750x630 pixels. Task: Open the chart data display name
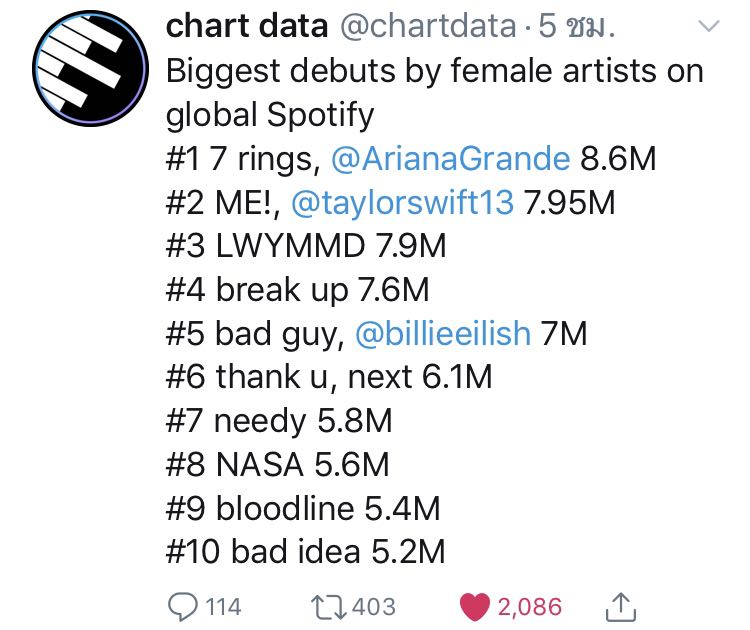point(247,26)
